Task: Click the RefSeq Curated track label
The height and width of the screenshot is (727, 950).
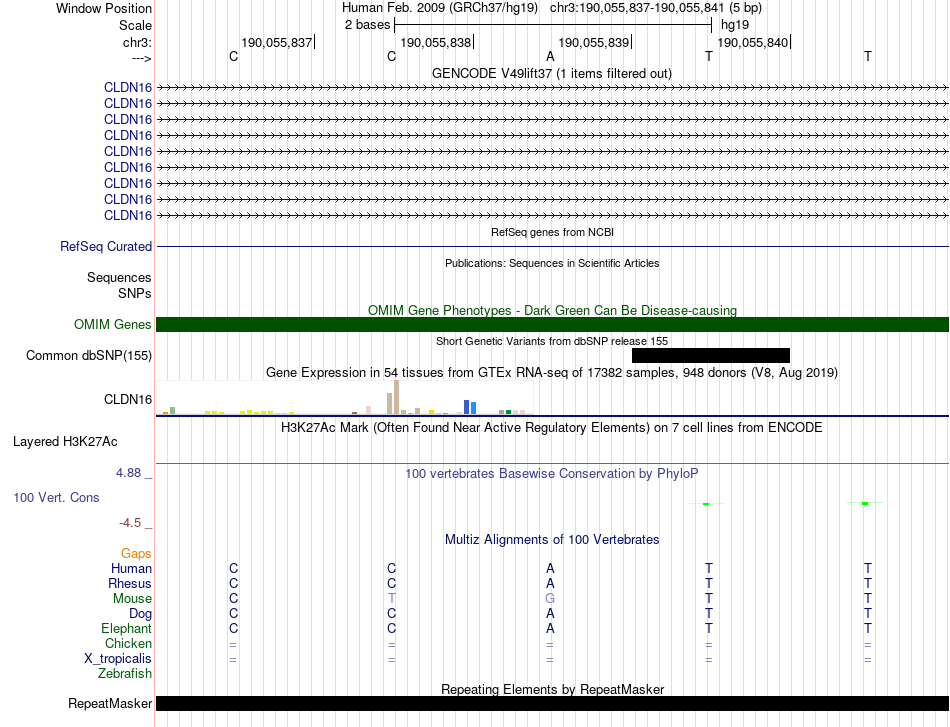Action: (x=106, y=247)
